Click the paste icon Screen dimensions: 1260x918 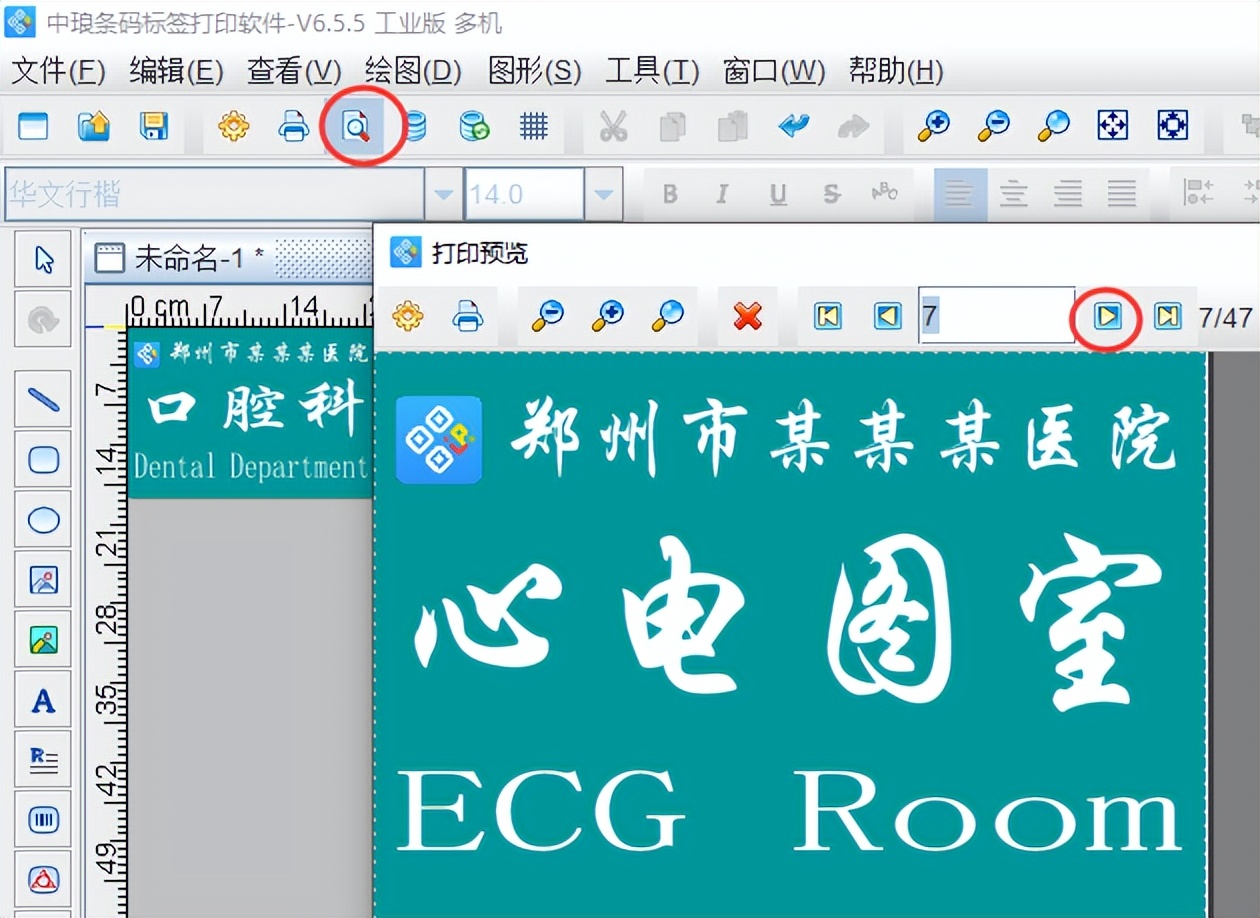tap(733, 126)
